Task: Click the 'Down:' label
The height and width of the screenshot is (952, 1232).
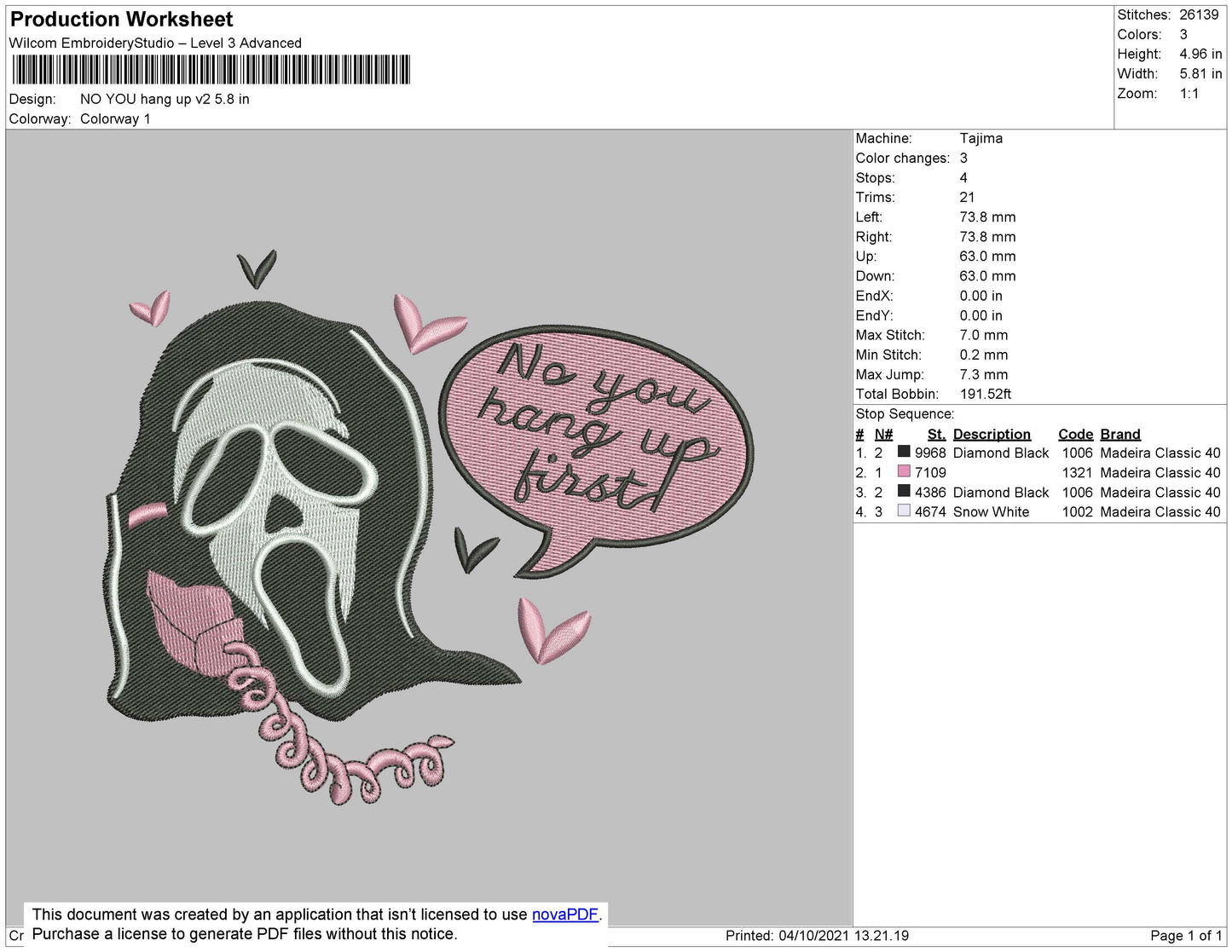Action: pos(876,275)
